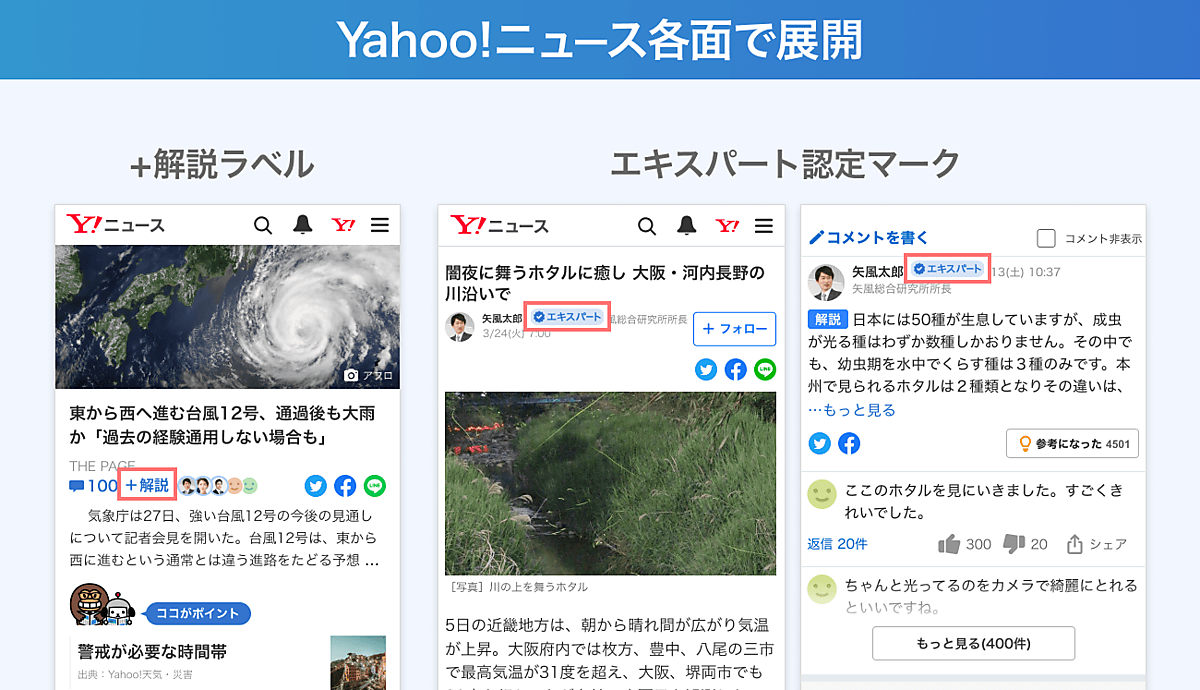Viewport: 1200px width, 690px height.
Task: Click the +解説 label
Action: coord(147,486)
